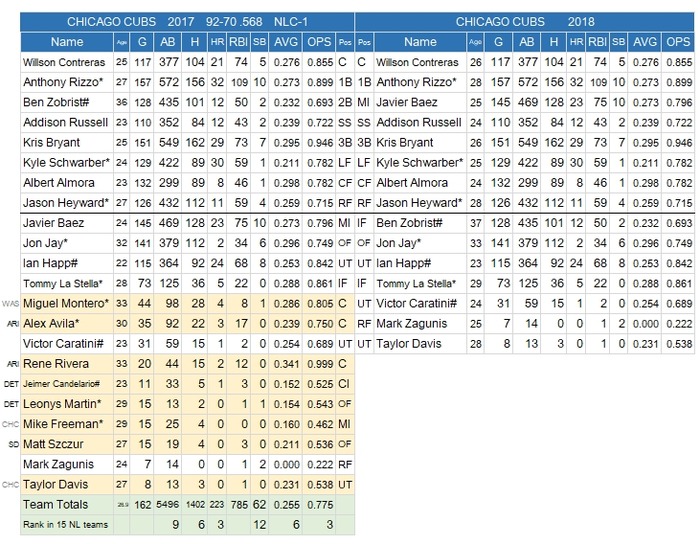Click the CHICAGO CUBS 2017 92-70 title
Image resolution: width=700 pixels, height=544 pixels.
coord(187,22)
